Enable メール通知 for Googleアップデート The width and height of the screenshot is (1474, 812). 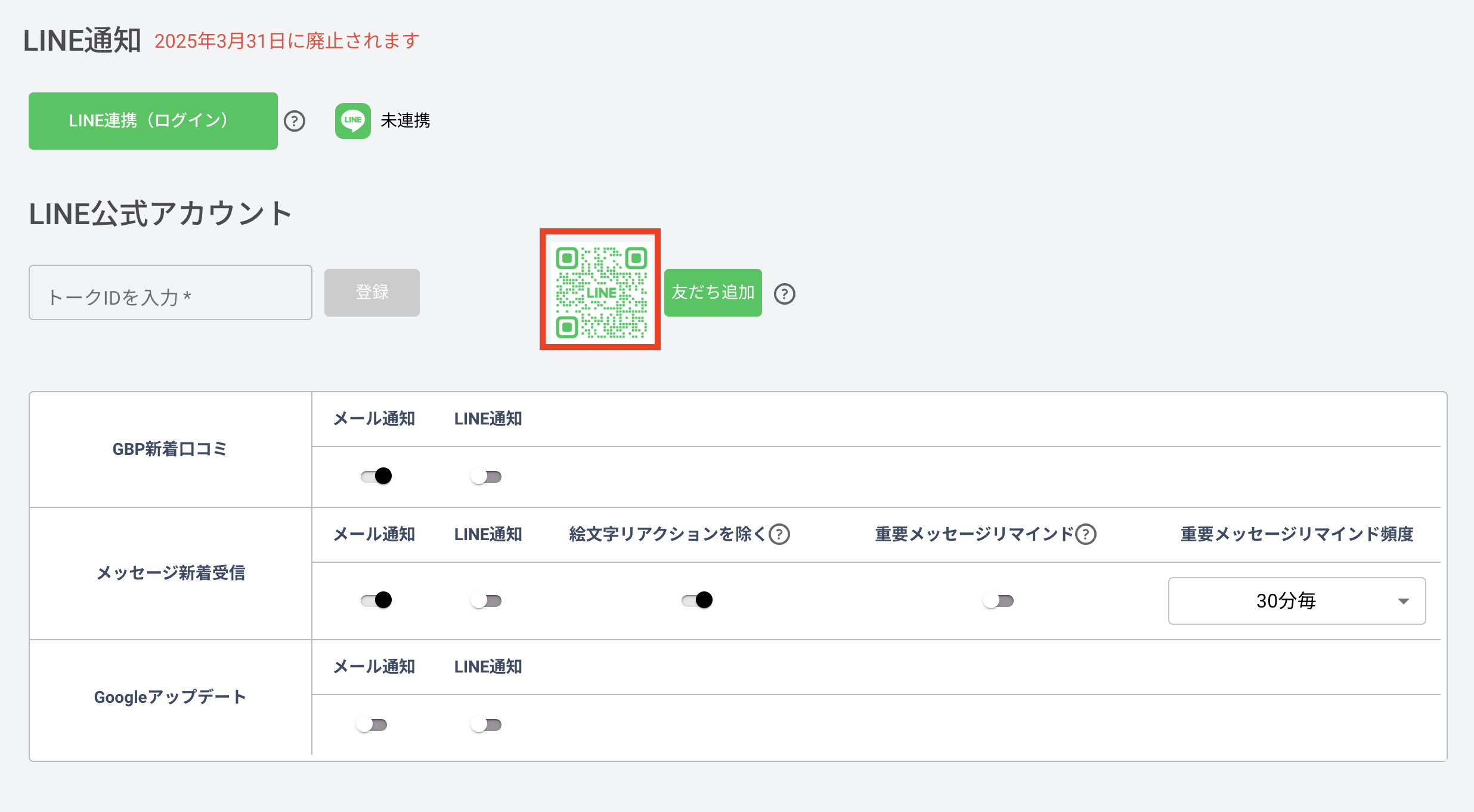[x=373, y=724]
